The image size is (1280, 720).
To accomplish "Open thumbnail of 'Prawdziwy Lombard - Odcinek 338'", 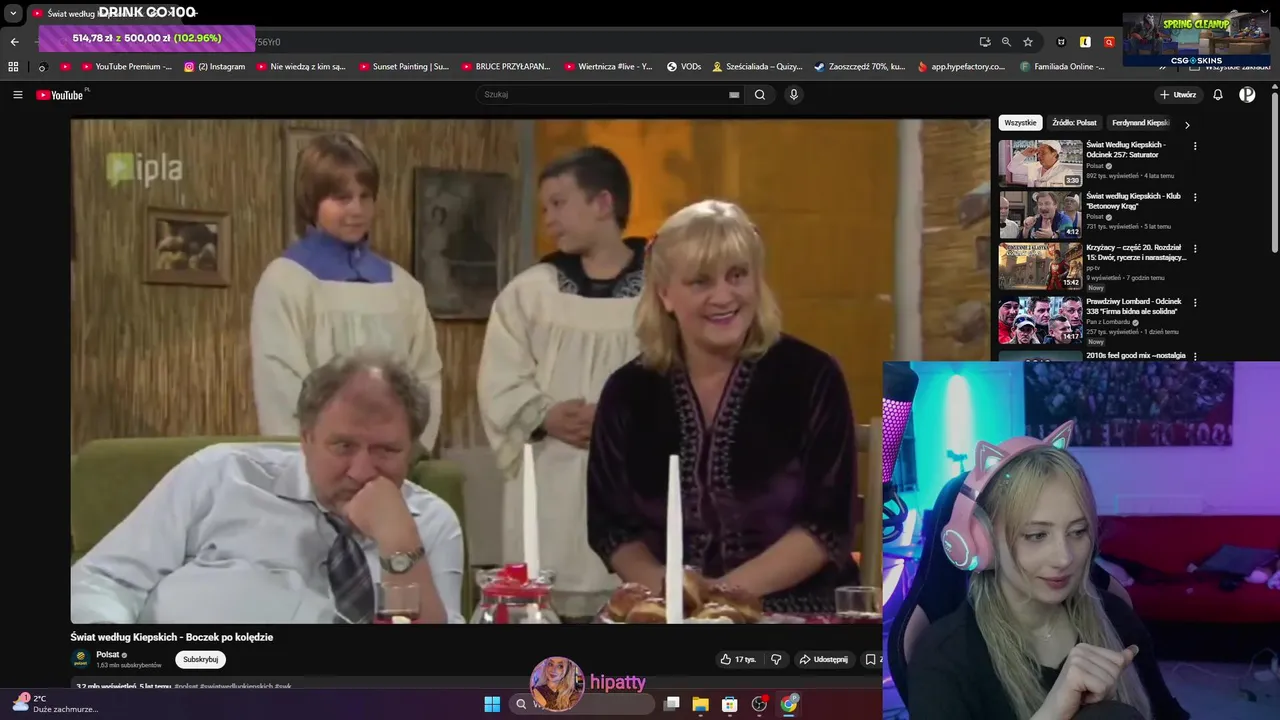I will (1040, 320).
